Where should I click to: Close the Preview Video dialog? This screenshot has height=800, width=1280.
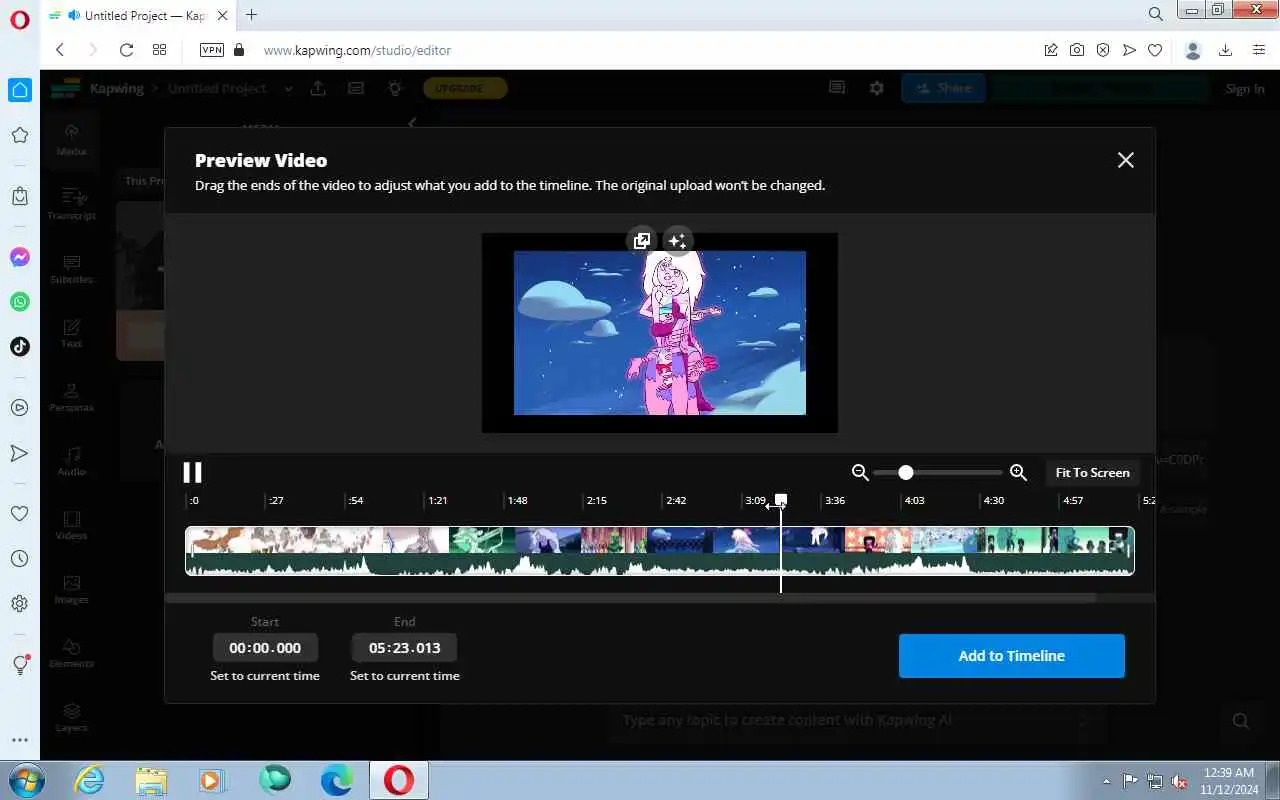point(1125,160)
